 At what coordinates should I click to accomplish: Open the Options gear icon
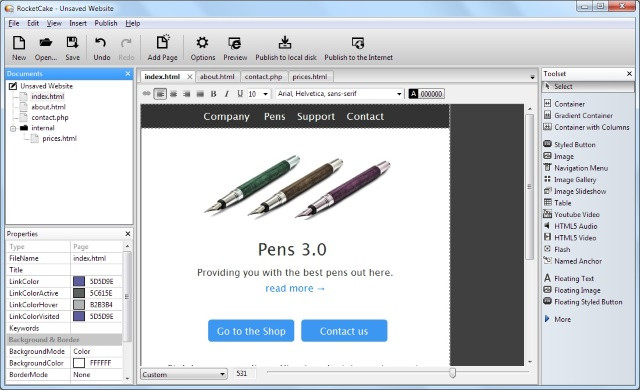(x=202, y=48)
